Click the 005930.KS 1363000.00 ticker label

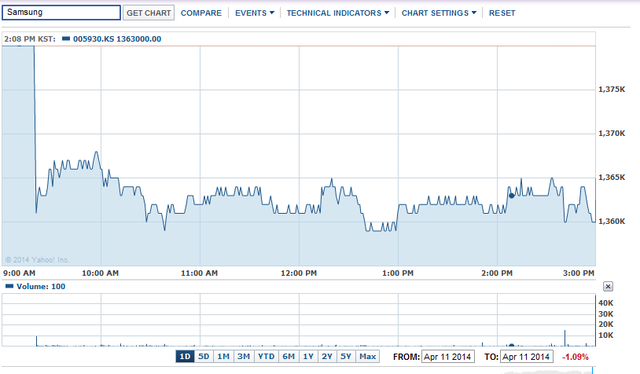[x=117, y=39]
